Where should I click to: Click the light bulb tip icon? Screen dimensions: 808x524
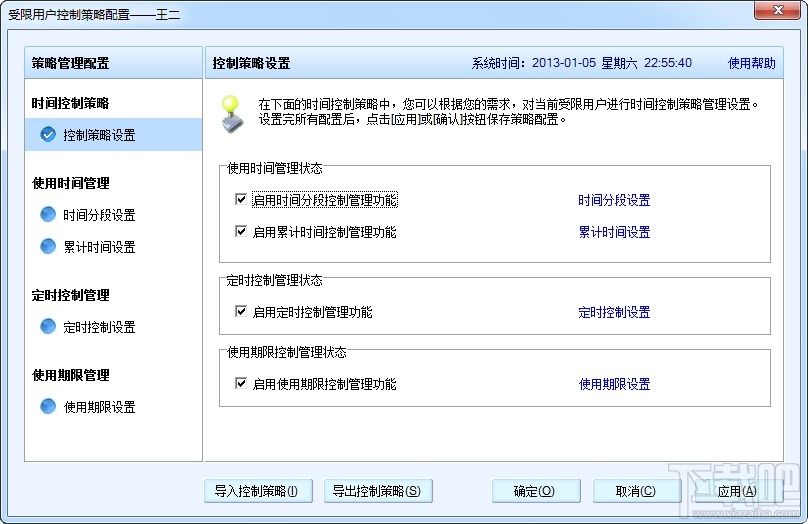coord(232,114)
